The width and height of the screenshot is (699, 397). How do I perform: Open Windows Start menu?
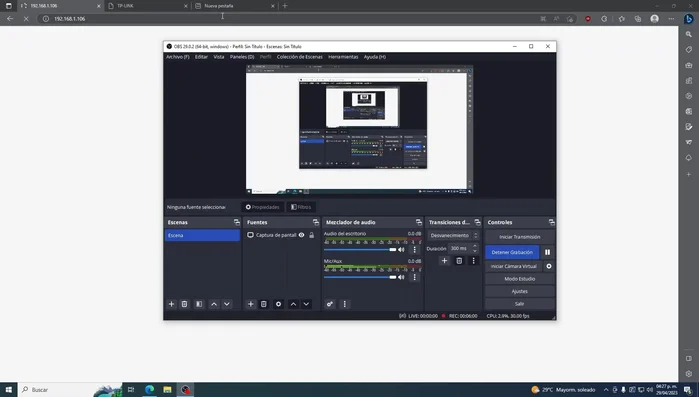(8, 390)
